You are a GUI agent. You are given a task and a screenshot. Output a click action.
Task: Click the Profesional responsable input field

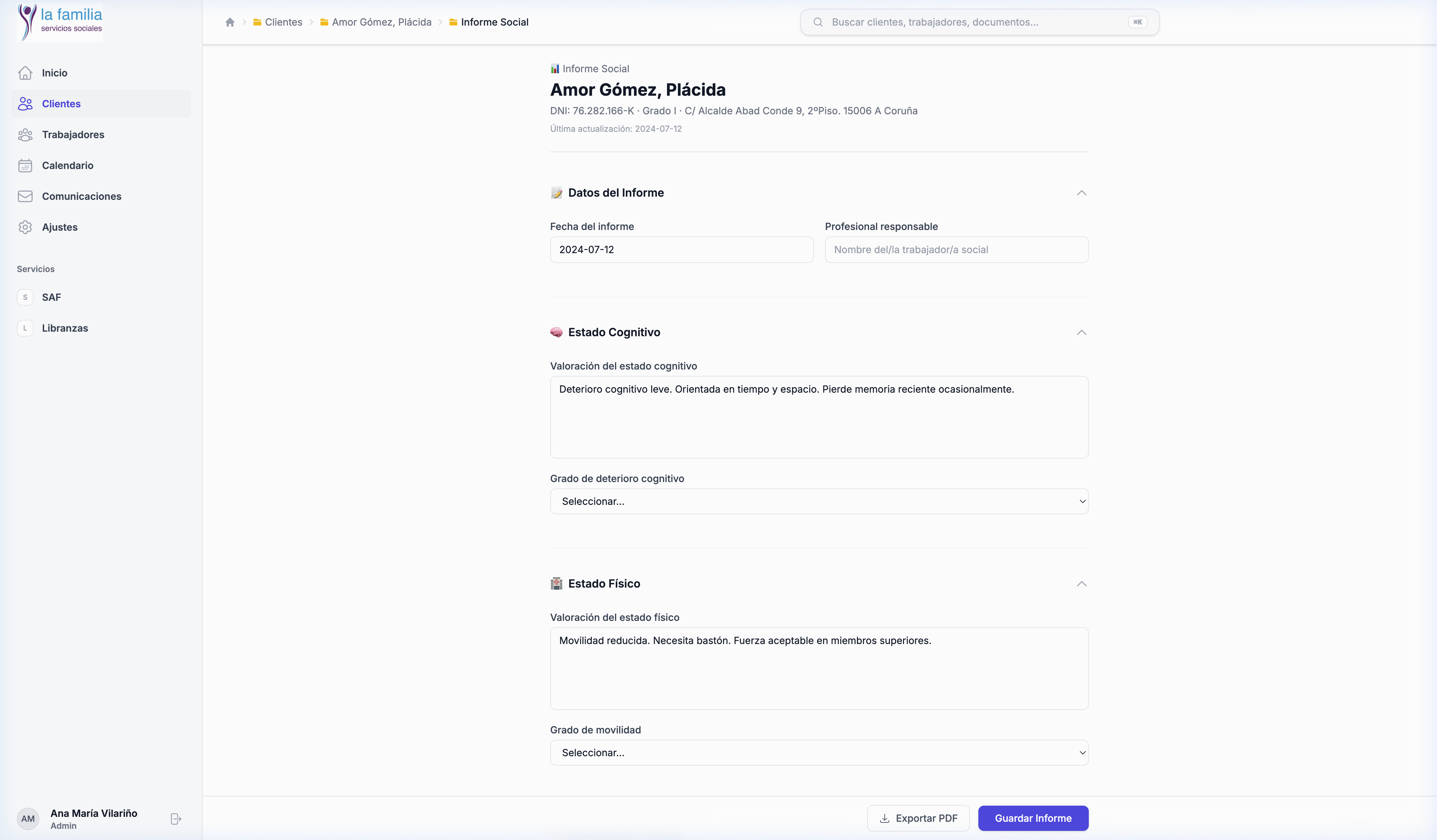pos(956,250)
